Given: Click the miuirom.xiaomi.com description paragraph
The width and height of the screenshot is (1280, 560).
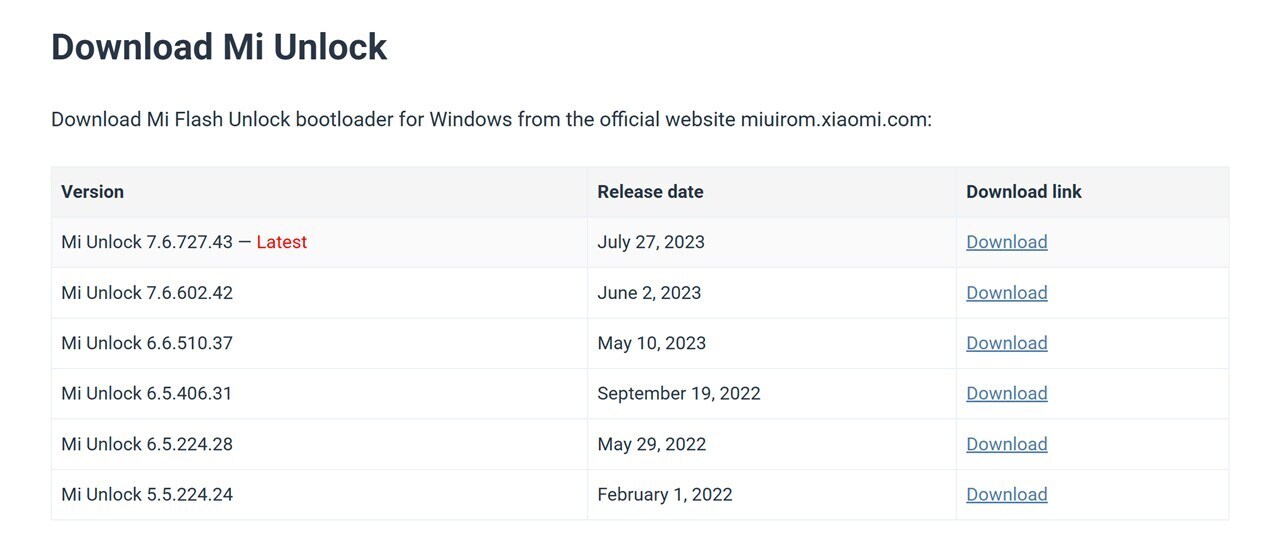Looking at the screenshot, I should tap(491, 120).
